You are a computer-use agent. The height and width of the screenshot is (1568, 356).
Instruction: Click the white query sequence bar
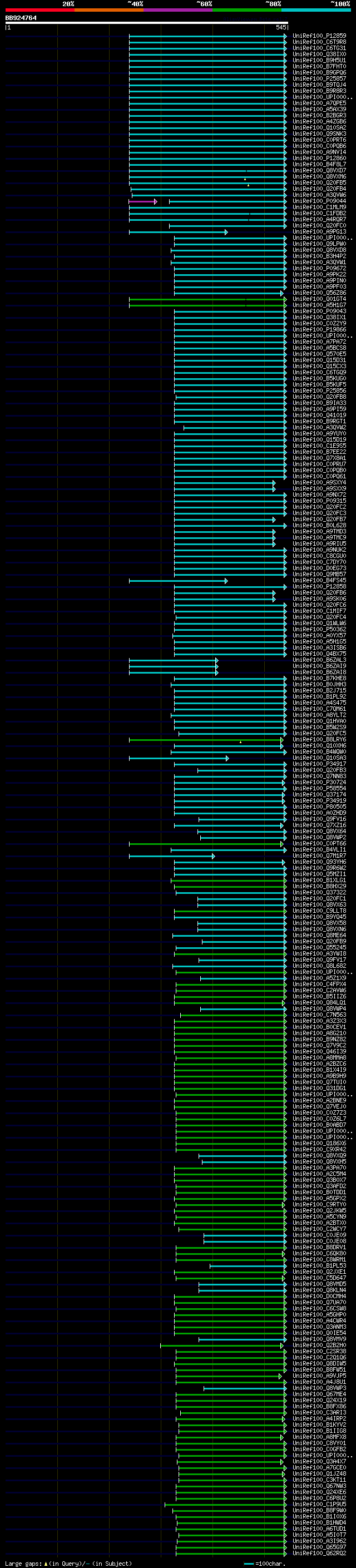[x=147, y=23]
